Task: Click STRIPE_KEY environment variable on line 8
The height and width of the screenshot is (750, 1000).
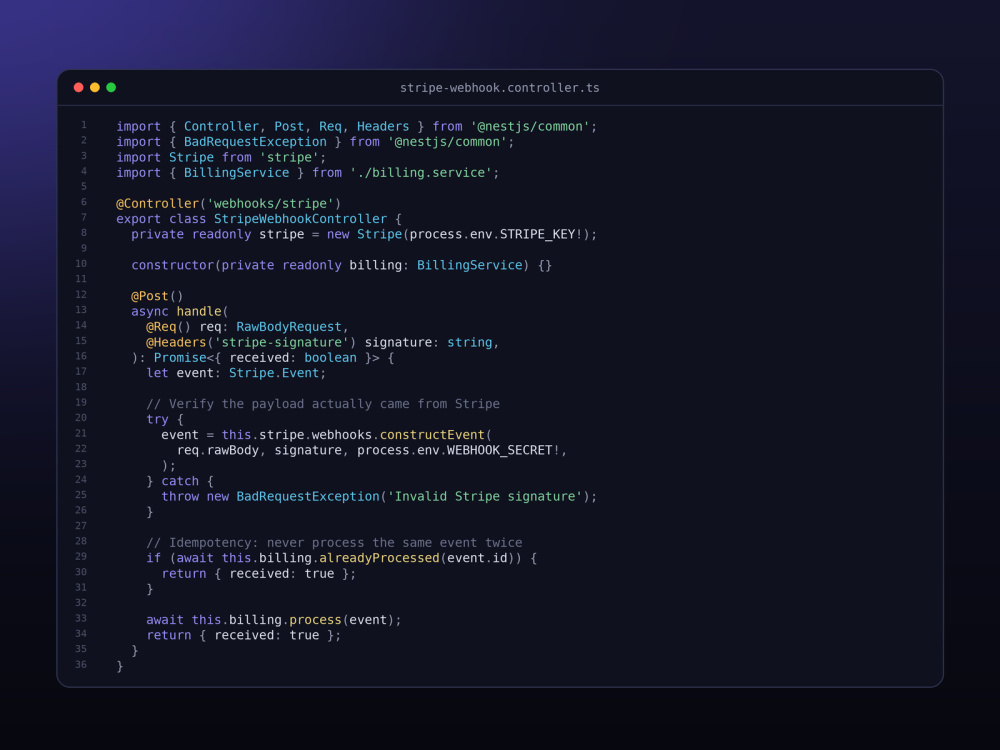Action: [x=538, y=234]
